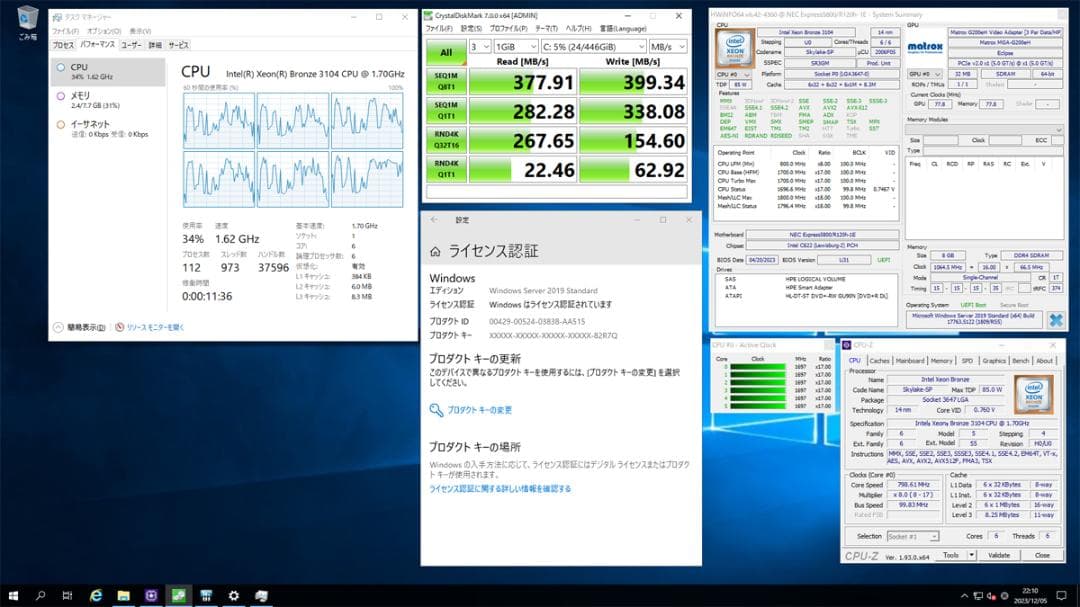Click the Settings gear icon on the taskbar

(x=233, y=595)
